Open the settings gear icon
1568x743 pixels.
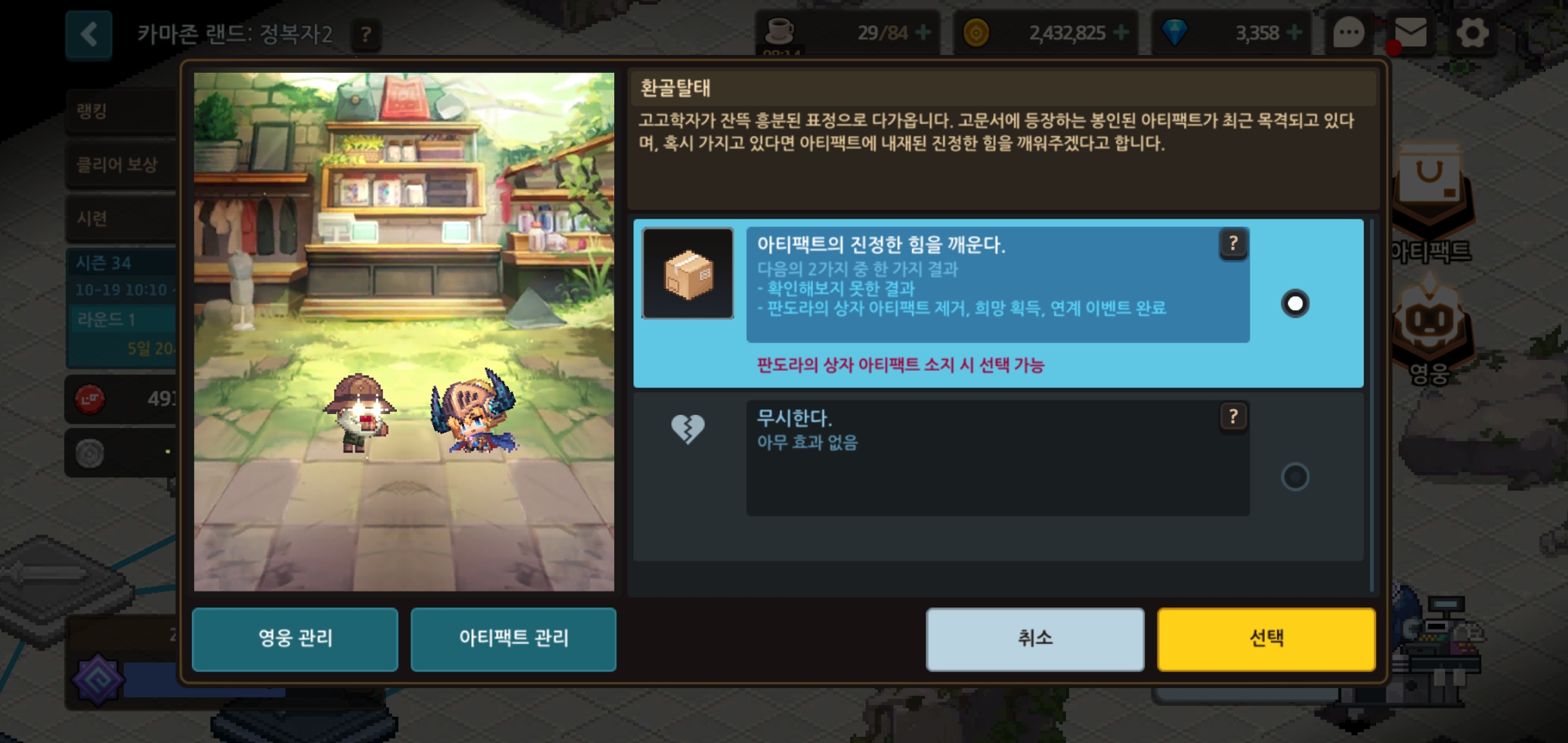point(1472,32)
